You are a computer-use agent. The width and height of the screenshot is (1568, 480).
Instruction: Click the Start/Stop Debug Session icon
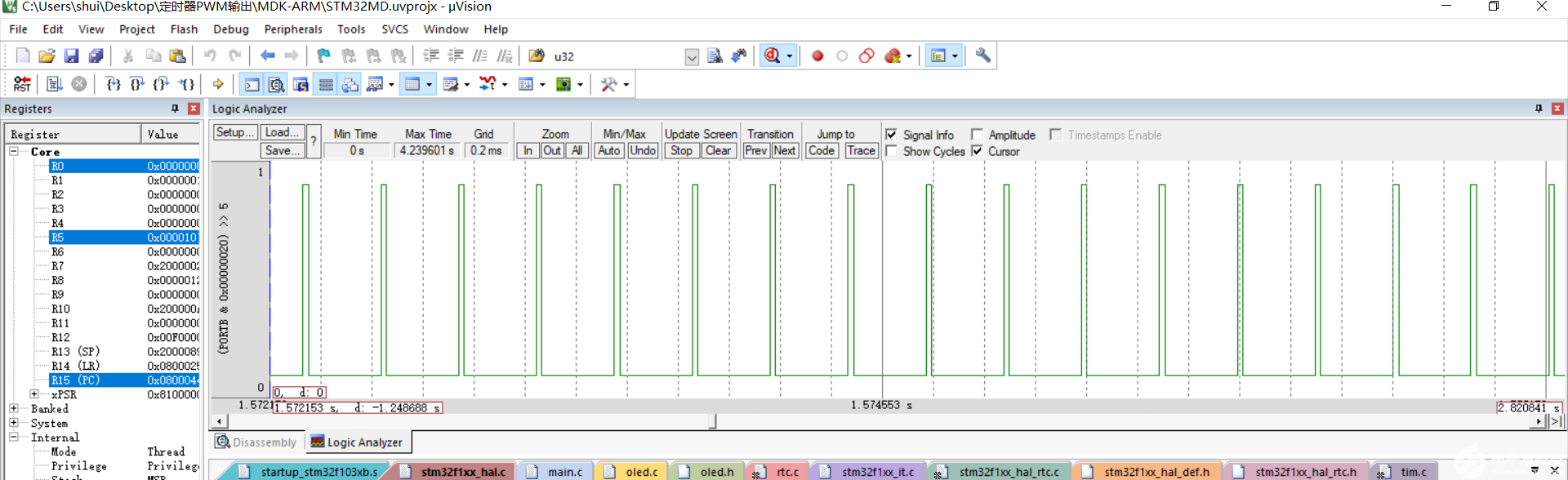(x=772, y=56)
